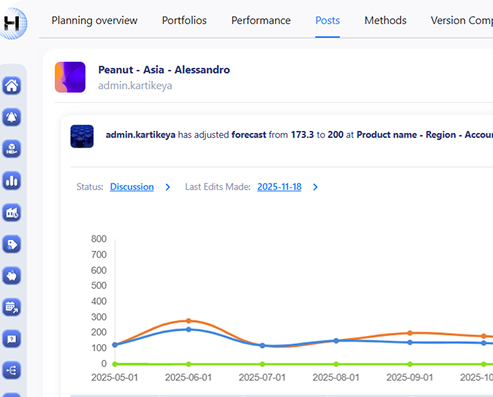This screenshot has height=397, width=493.
Task: Open the calendar with arrow sidebar icon
Action: point(12,307)
